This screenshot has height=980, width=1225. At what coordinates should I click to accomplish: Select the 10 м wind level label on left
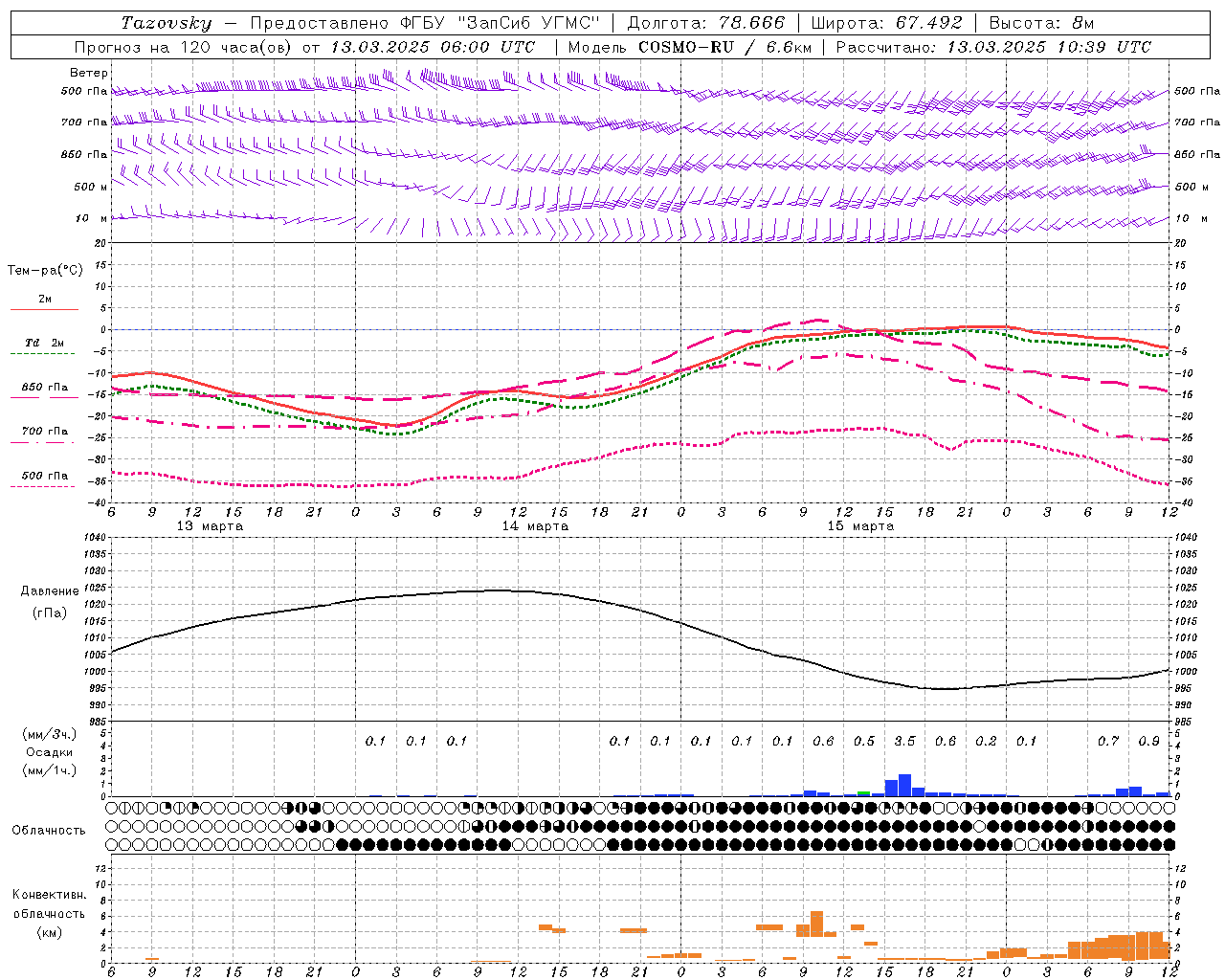point(92,218)
